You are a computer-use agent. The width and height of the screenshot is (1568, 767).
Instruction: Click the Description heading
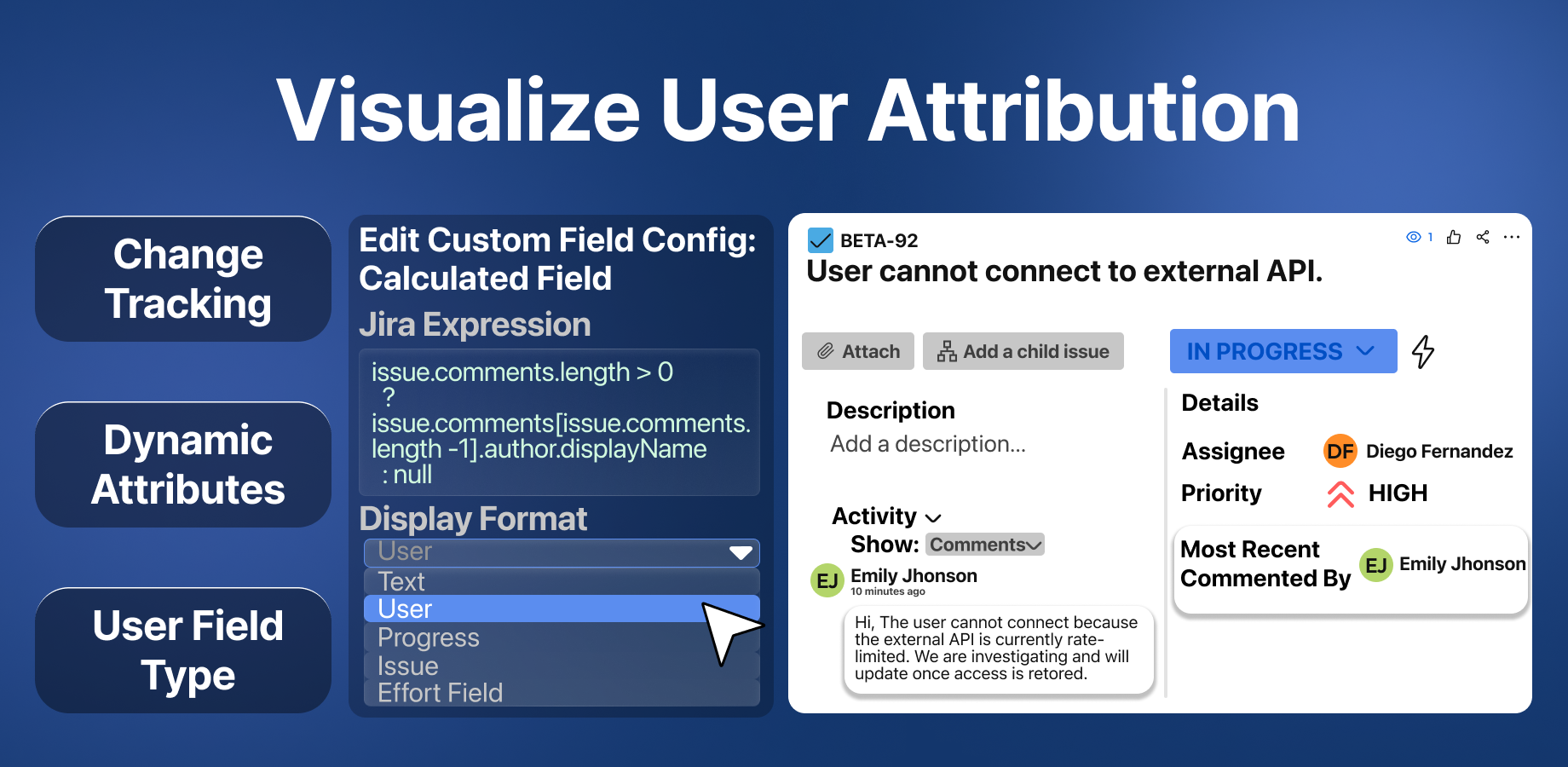click(891, 411)
